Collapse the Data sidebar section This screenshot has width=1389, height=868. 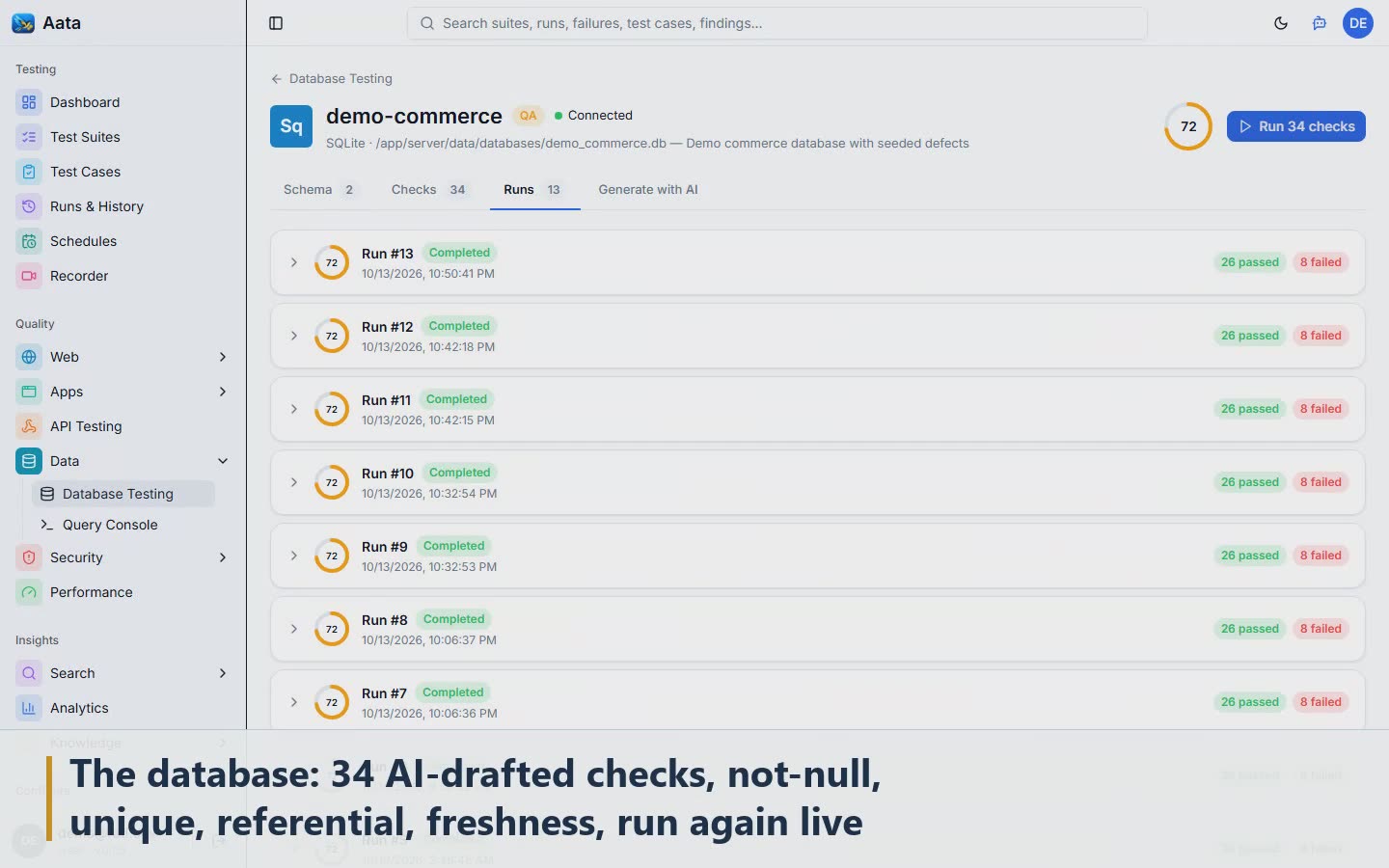223,461
